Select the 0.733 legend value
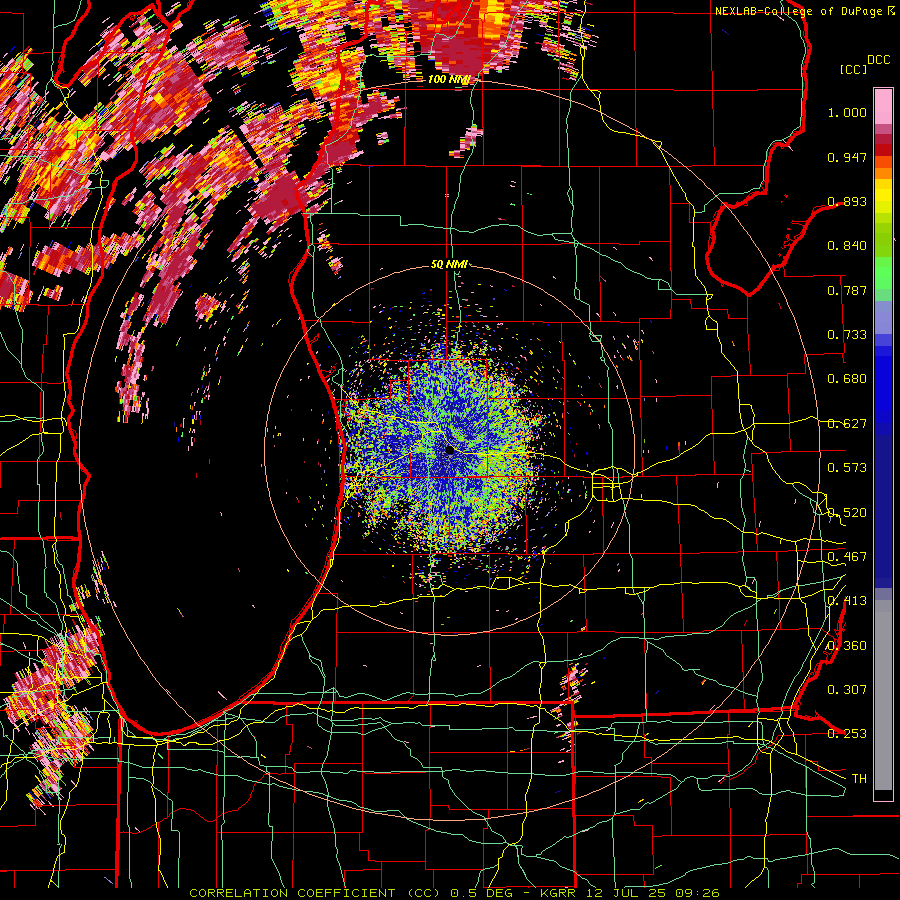 click(x=847, y=335)
